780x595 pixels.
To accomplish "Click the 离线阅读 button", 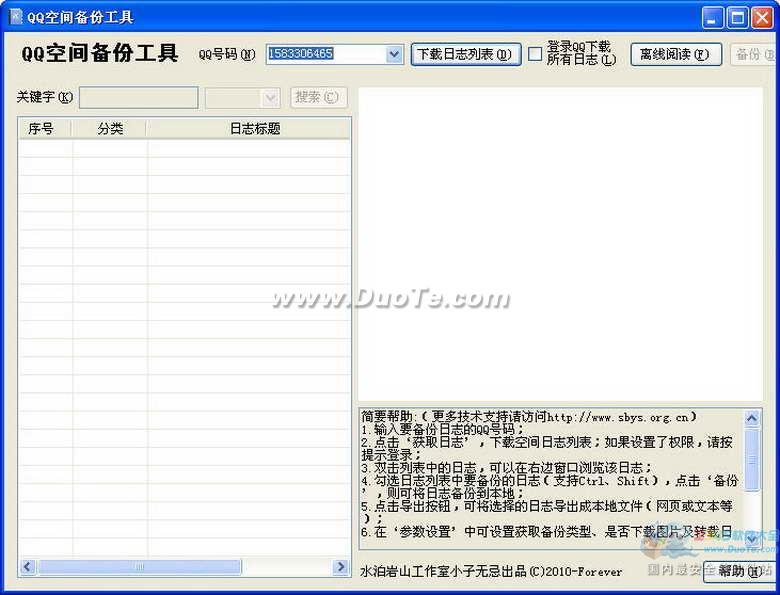I will tap(676, 54).
